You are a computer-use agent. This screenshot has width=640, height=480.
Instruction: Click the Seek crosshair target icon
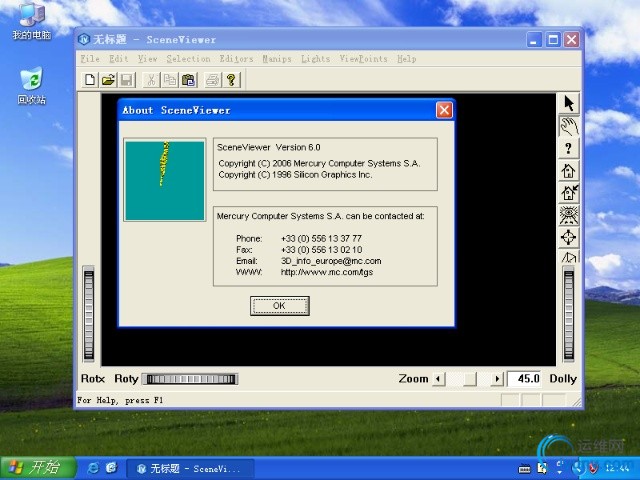pos(569,237)
